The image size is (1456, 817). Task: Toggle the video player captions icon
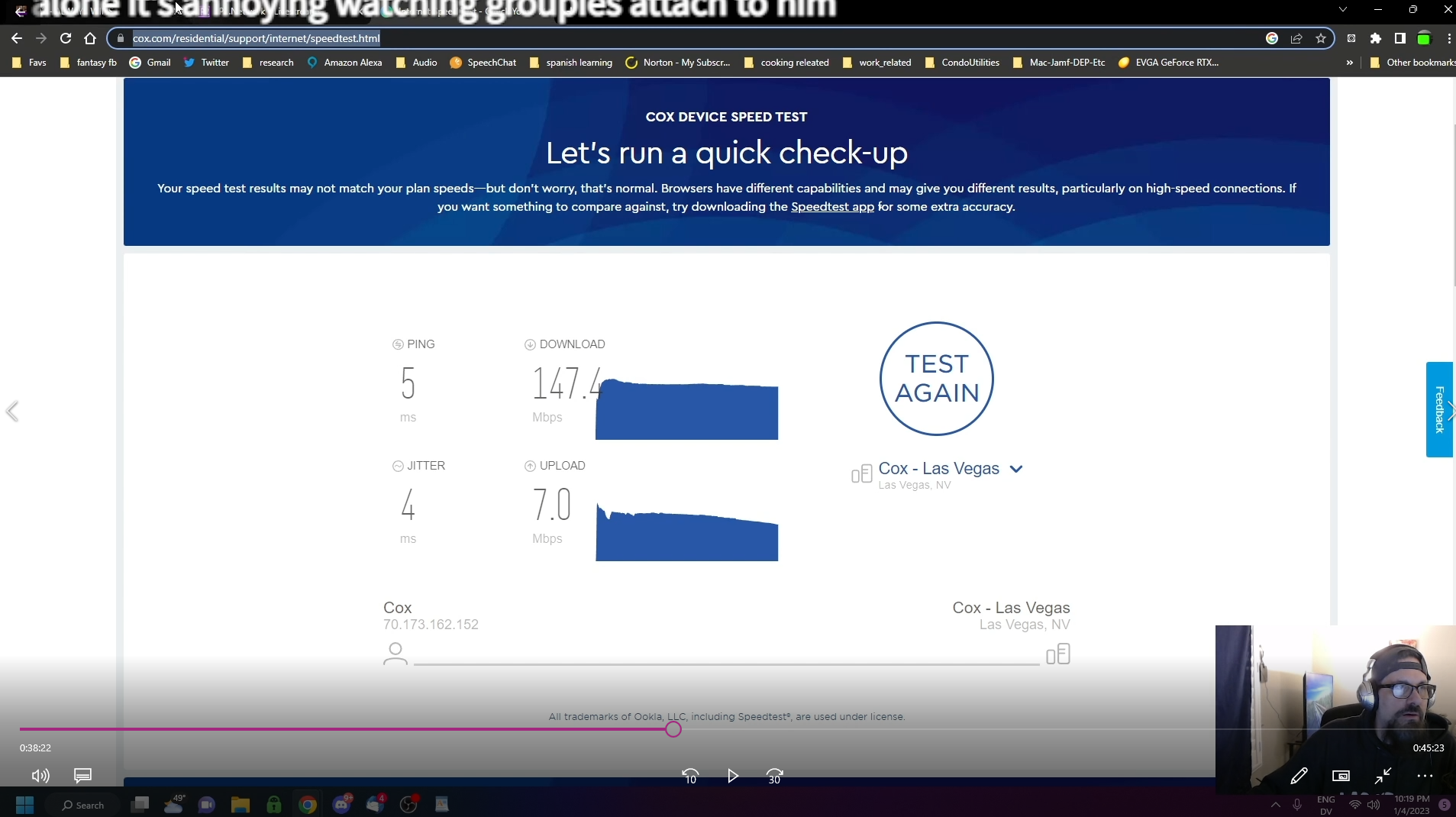82,776
